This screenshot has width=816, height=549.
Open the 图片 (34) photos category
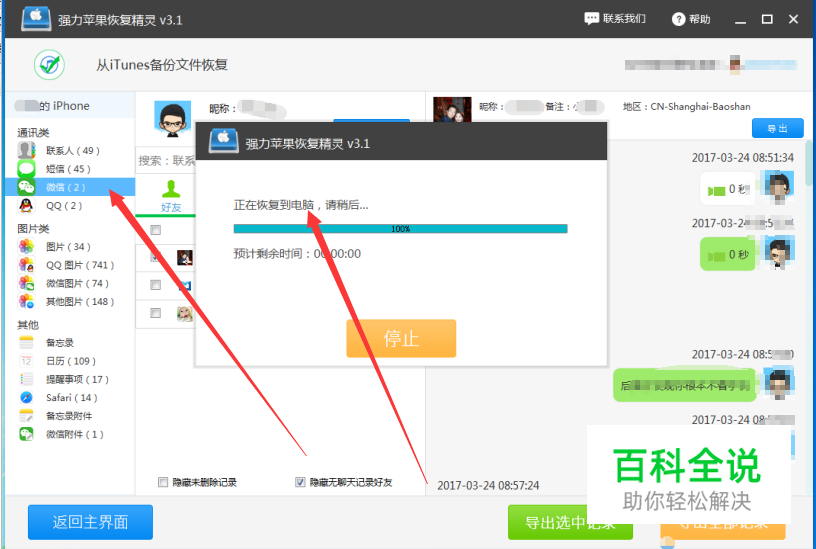(68, 247)
